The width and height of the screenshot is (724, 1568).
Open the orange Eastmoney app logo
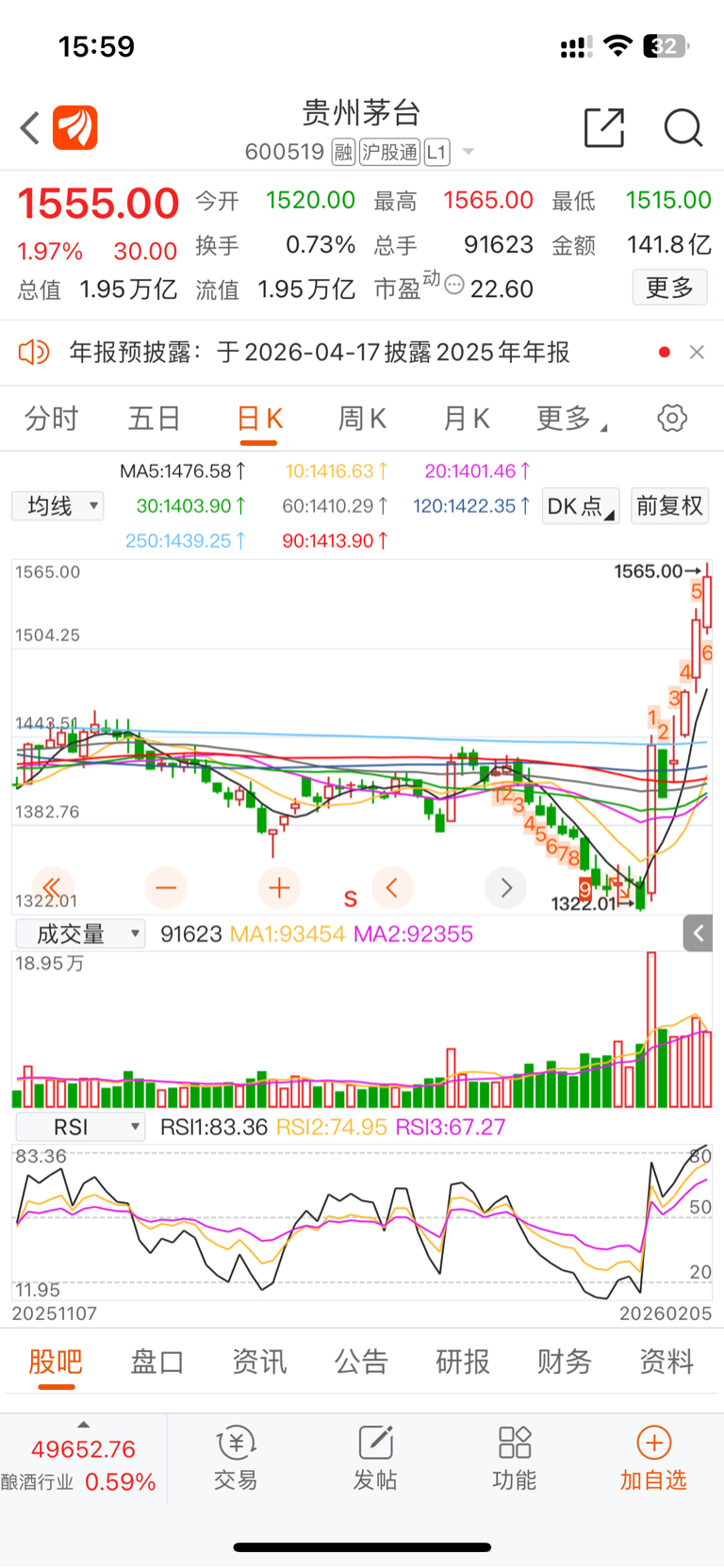coord(75,127)
